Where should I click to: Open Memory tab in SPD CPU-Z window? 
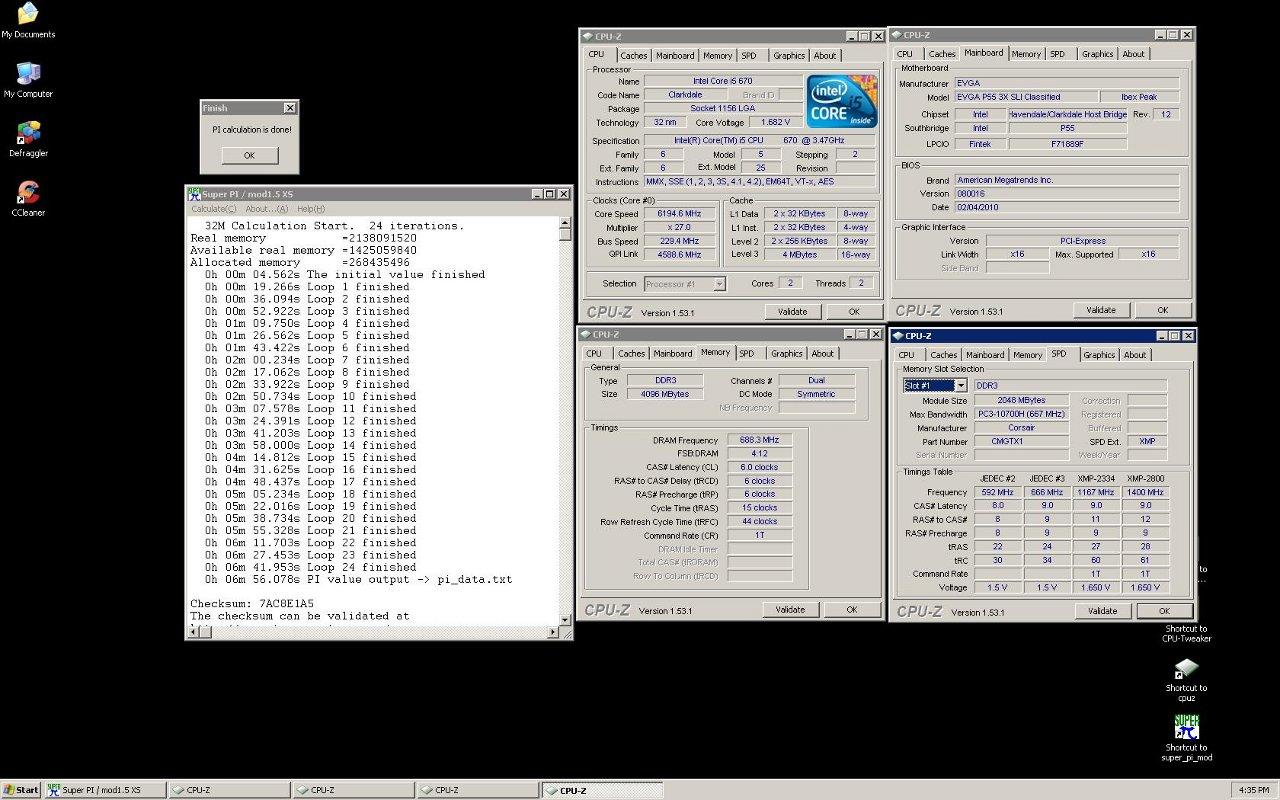(1027, 355)
